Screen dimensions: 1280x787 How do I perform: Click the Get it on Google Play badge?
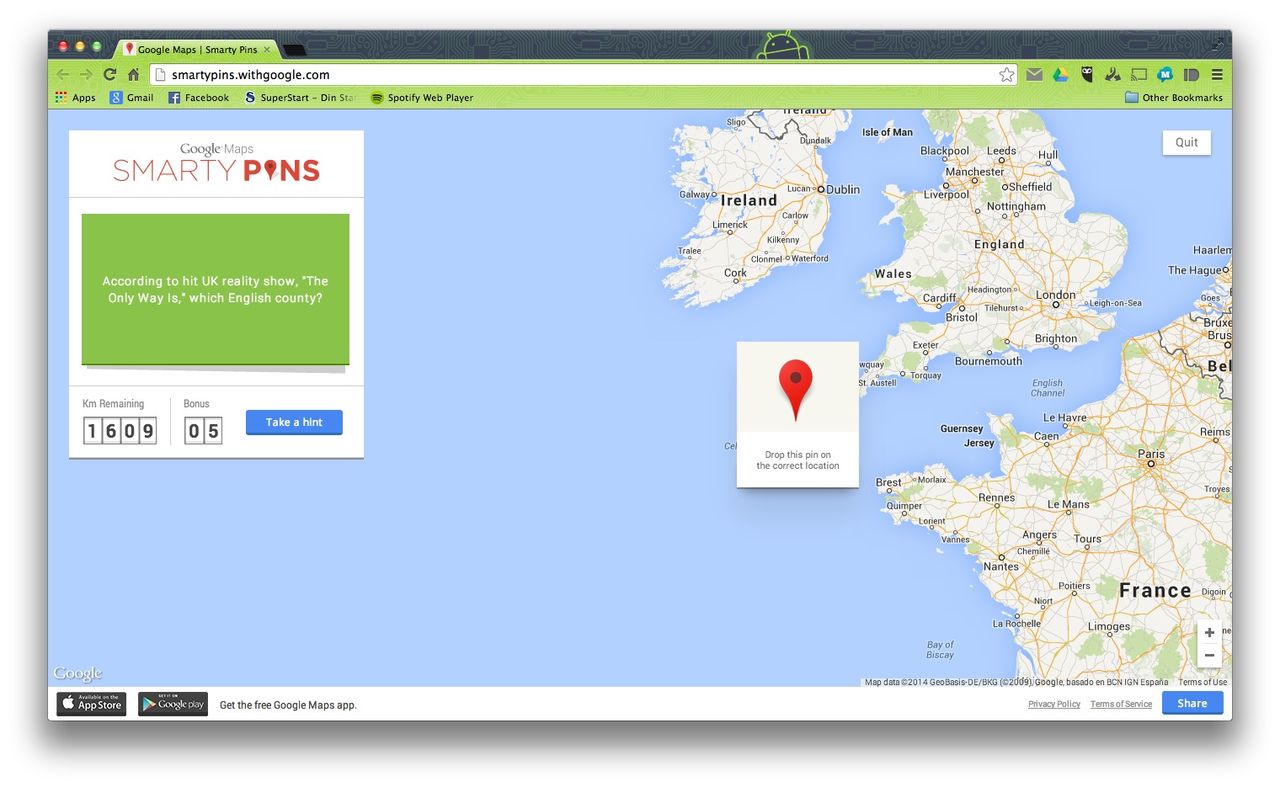(x=173, y=704)
